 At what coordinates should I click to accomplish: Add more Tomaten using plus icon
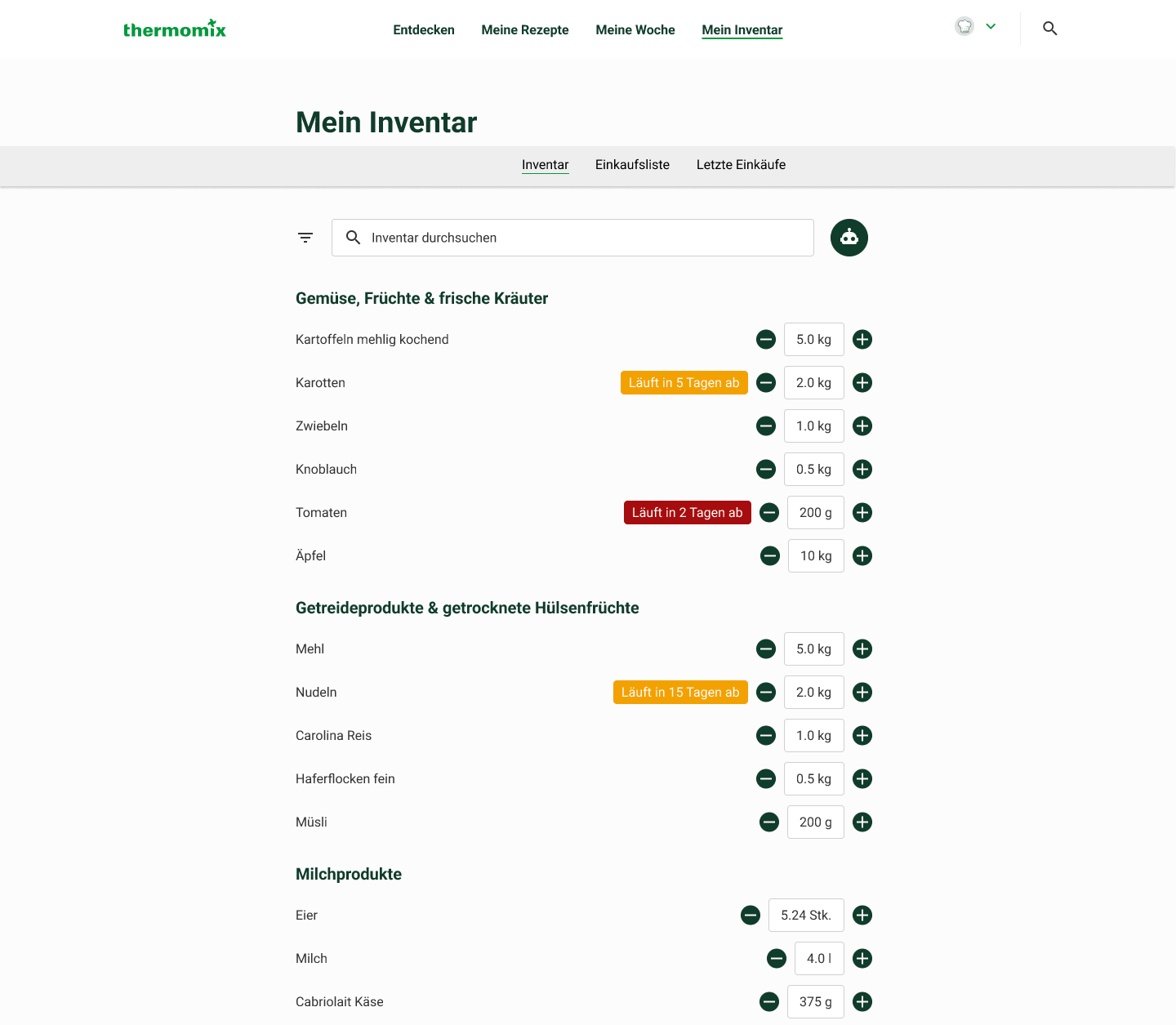click(x=862, y=513)
